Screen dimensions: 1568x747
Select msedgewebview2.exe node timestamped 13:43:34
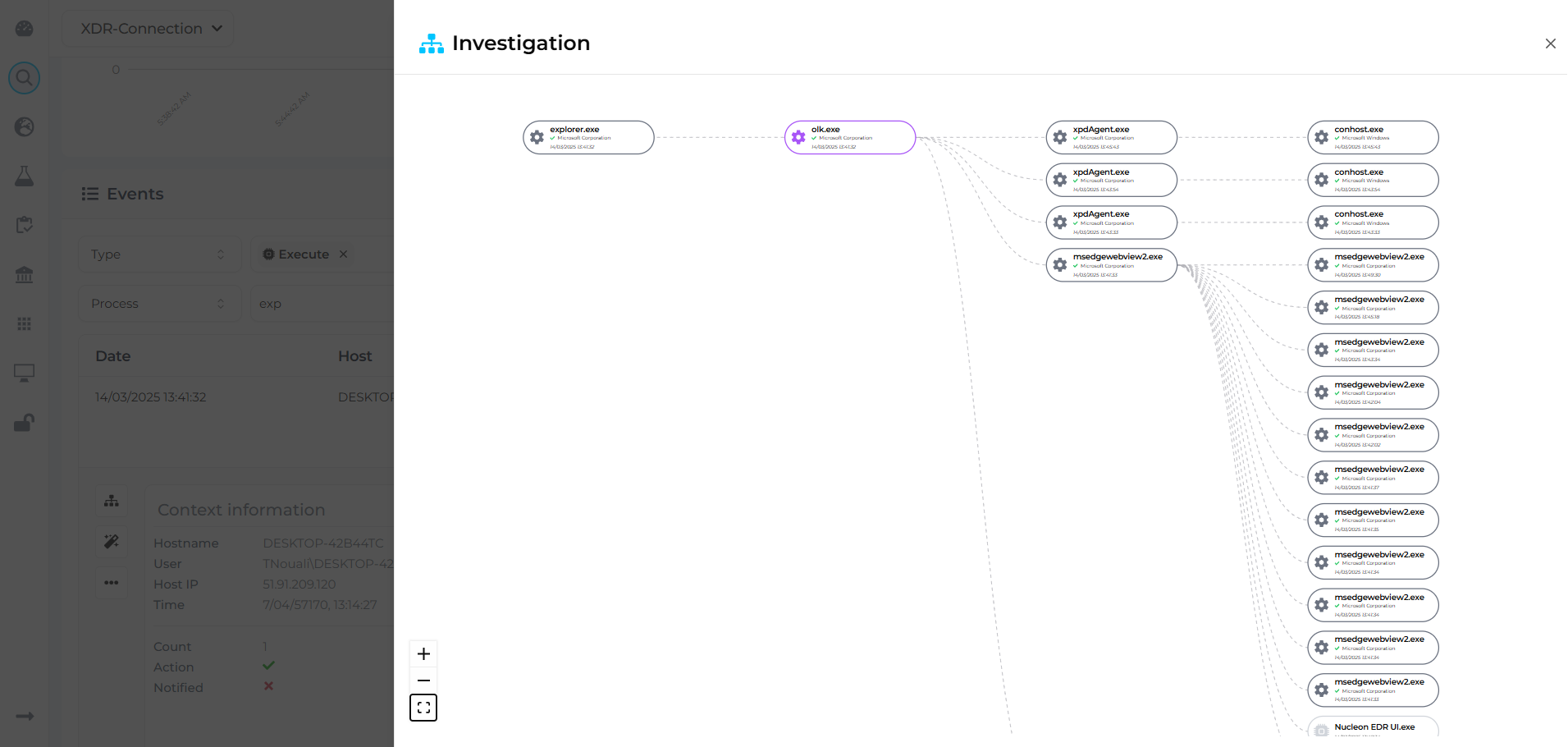coord(1373,350)
